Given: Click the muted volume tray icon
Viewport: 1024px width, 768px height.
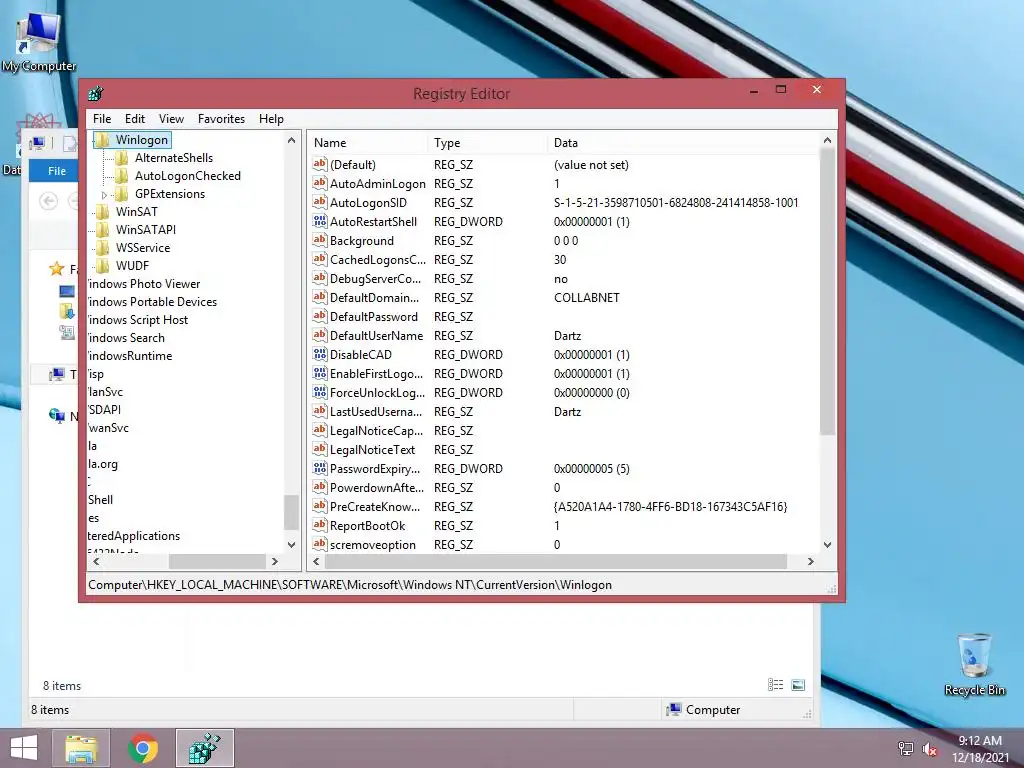Looking at the screenshot, I should click(x=930, y=749).
